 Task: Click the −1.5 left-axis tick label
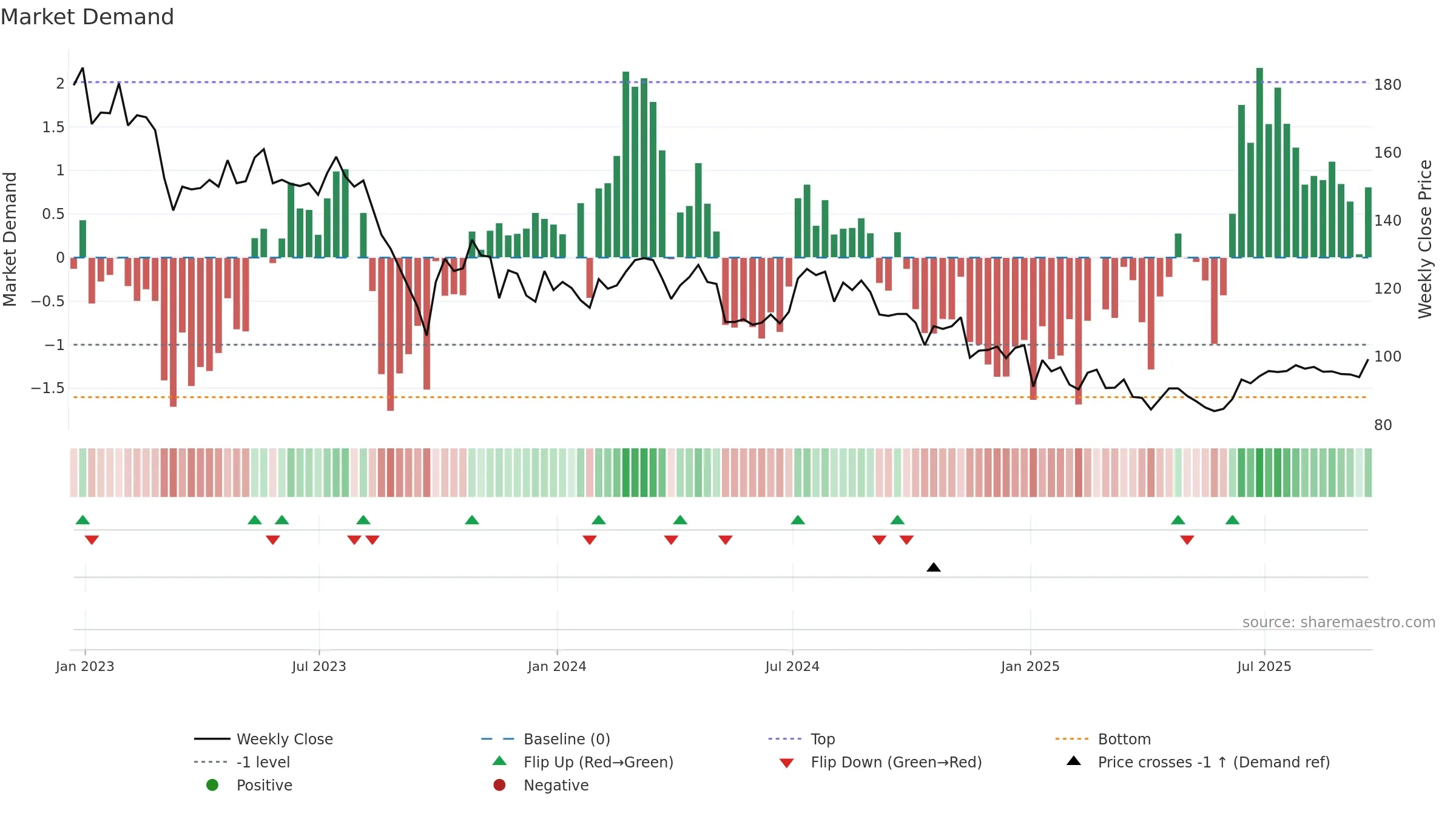tap(47, 388)
